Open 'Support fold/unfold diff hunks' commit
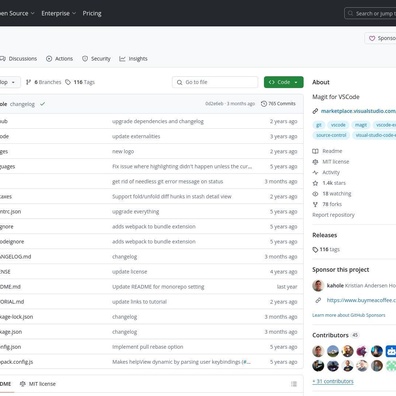Viewport: 396px width, 396px height. click(172, 196)
